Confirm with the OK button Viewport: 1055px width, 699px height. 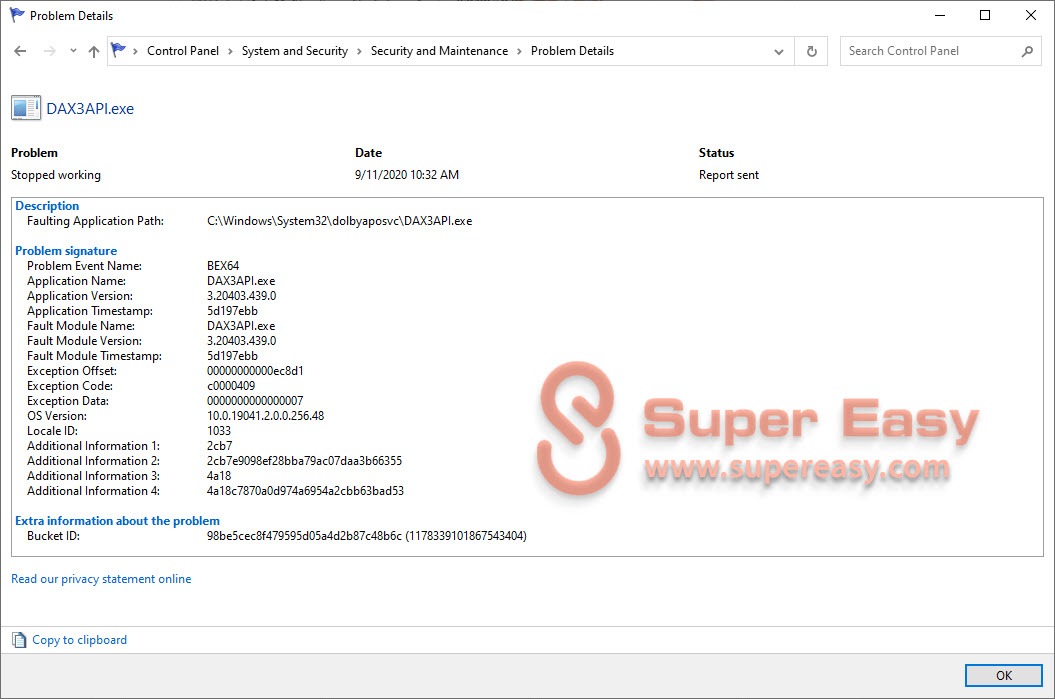(1004, 675)
